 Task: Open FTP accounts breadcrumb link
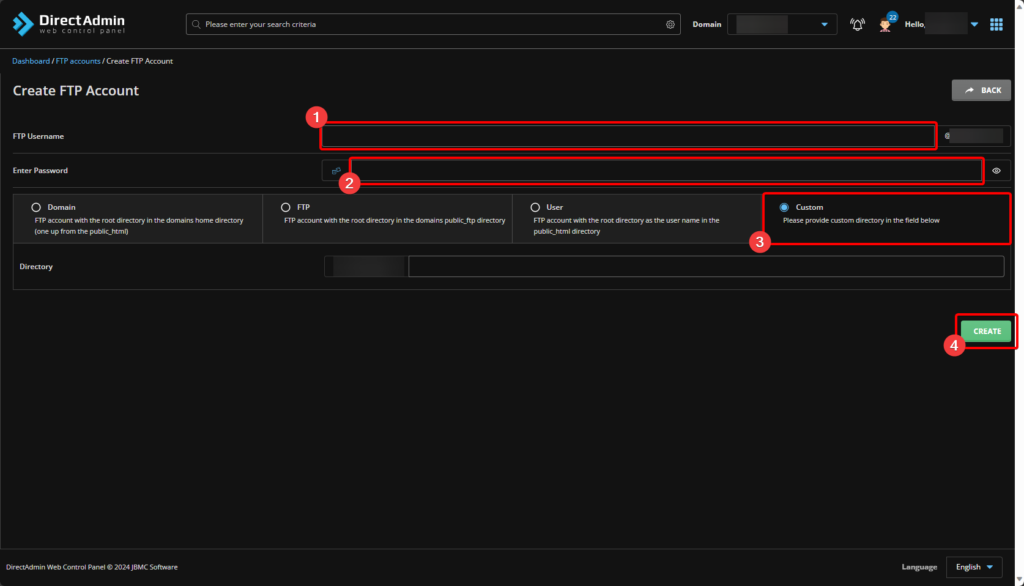[78, 61]
